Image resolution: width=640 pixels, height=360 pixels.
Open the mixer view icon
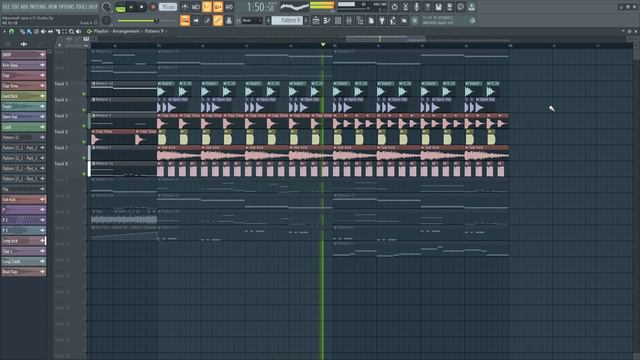(x=349, y=20)
